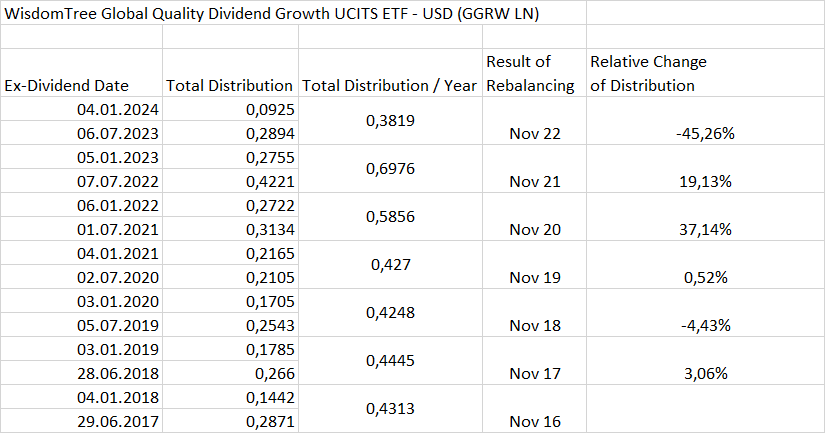
Task: Click the Total Distribution / Year header
Action: click(389, 85)
